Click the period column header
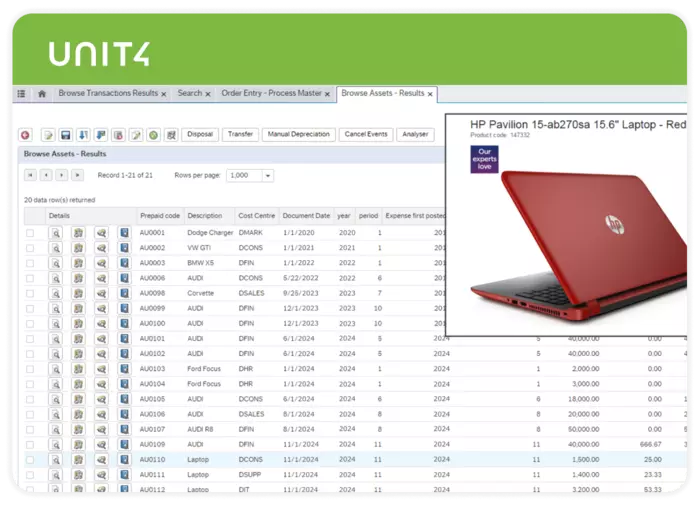Screen dimensions: 700x505 tap(368, 216)
